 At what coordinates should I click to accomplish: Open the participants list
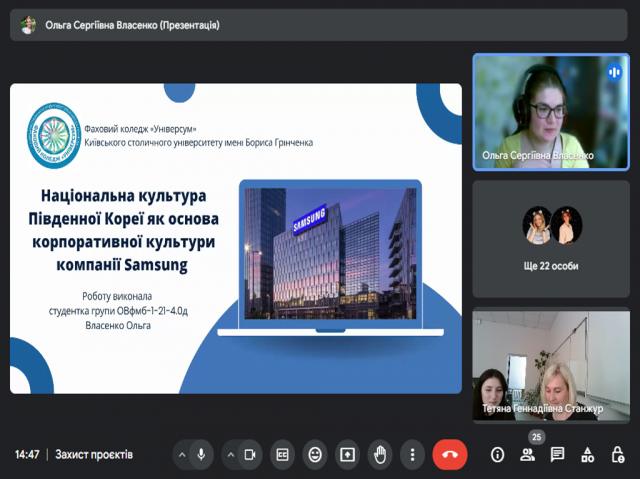tap(527, 455)
